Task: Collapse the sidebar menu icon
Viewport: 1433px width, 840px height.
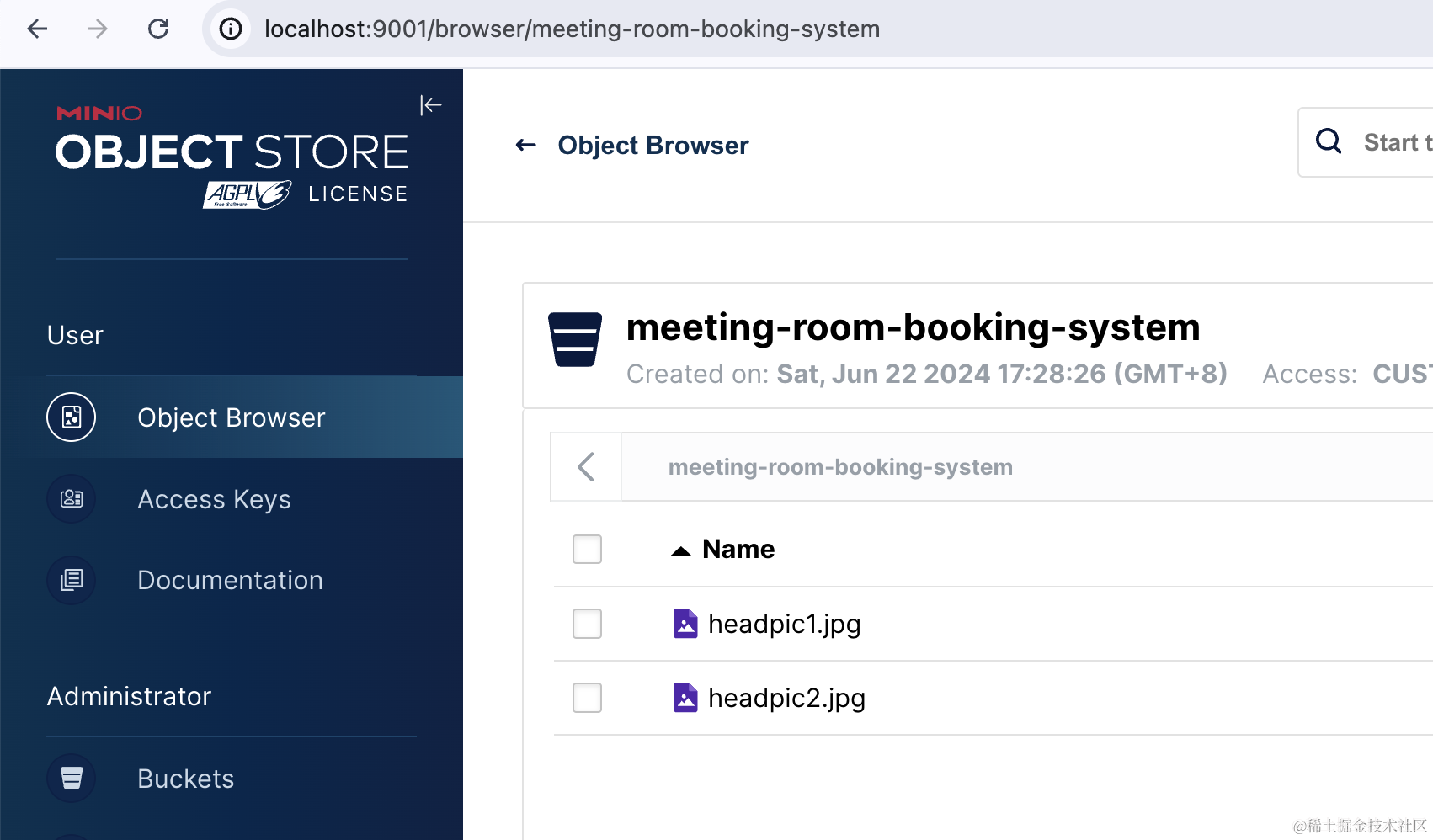Action: coord(430,105)
